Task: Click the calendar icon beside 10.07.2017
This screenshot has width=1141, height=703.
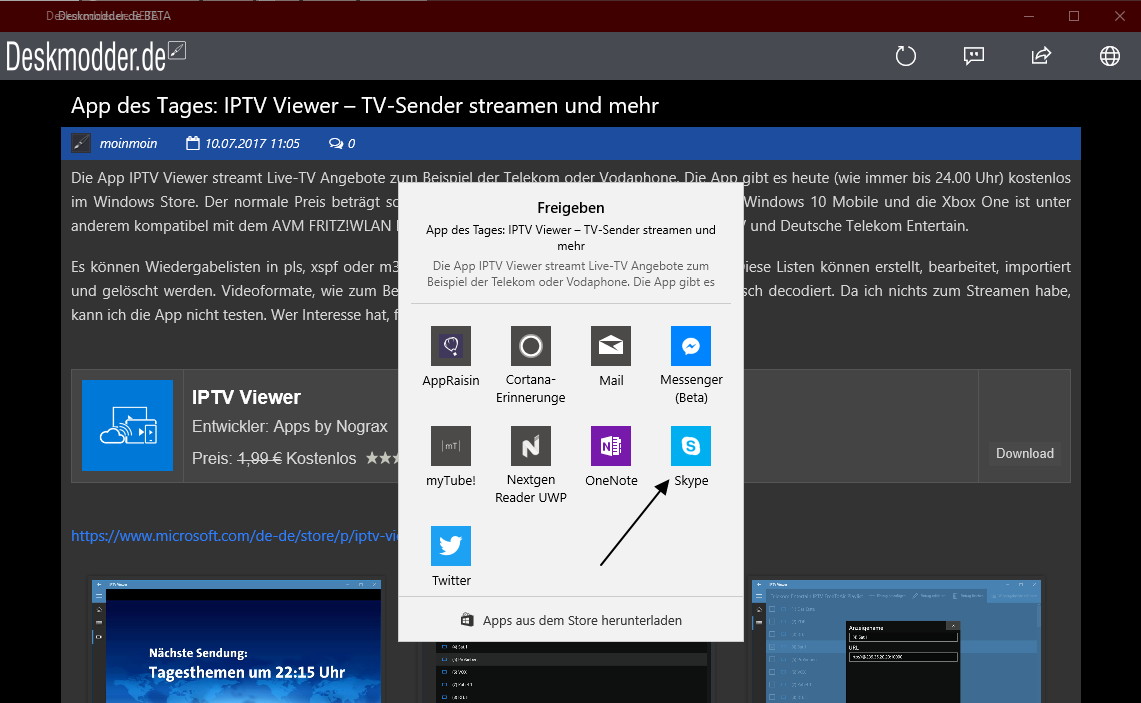Action: click(193, 143)
